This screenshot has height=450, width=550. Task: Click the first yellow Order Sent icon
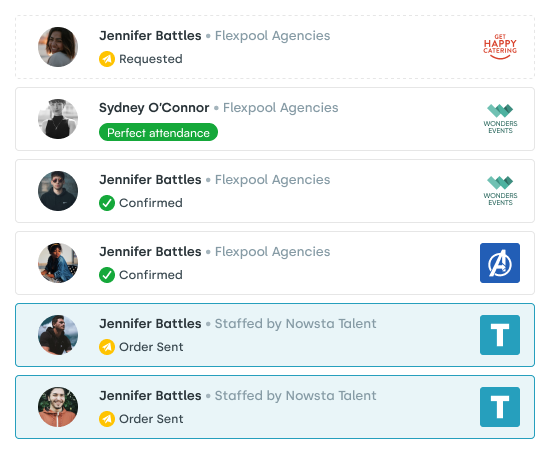pyautogui.click(x=107, y=347)
